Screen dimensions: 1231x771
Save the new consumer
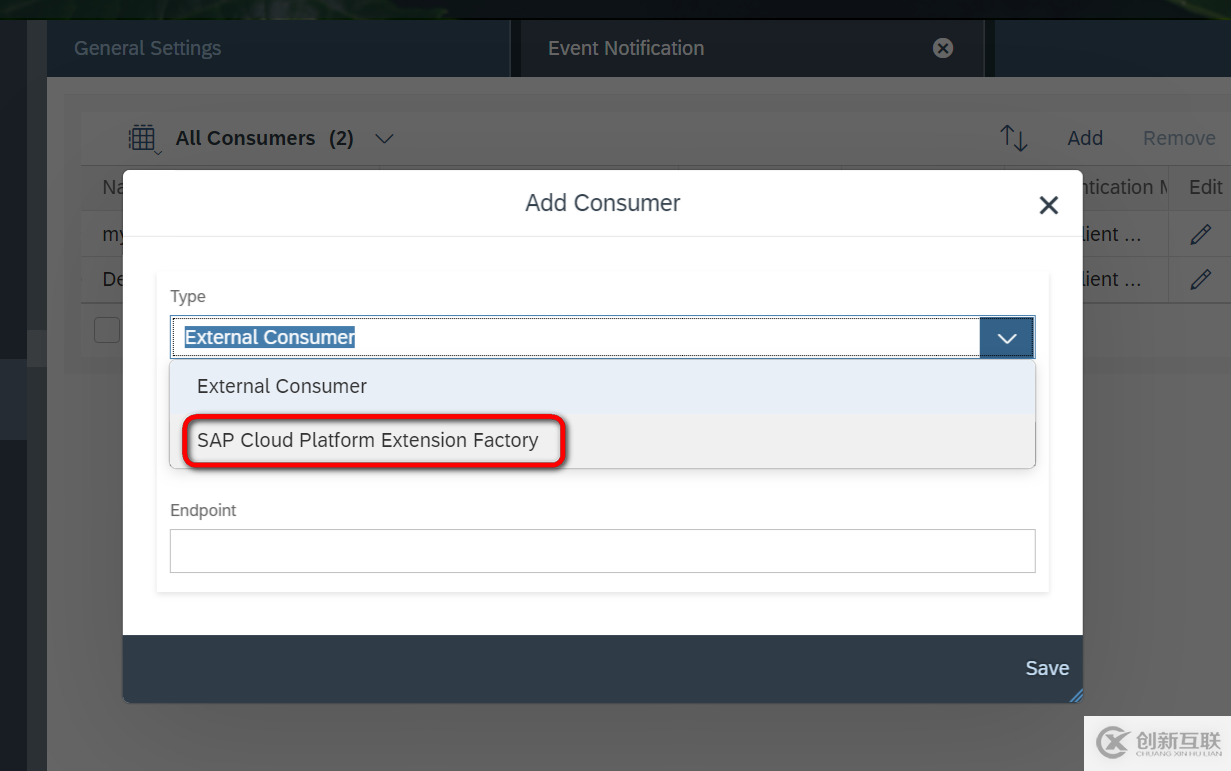click(1046, 668)
